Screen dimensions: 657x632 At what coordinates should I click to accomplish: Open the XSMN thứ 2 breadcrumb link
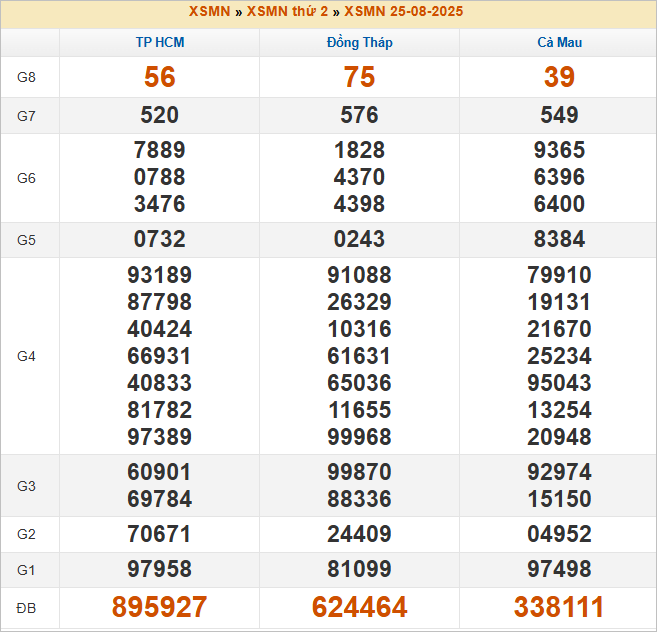pos(287,11)
